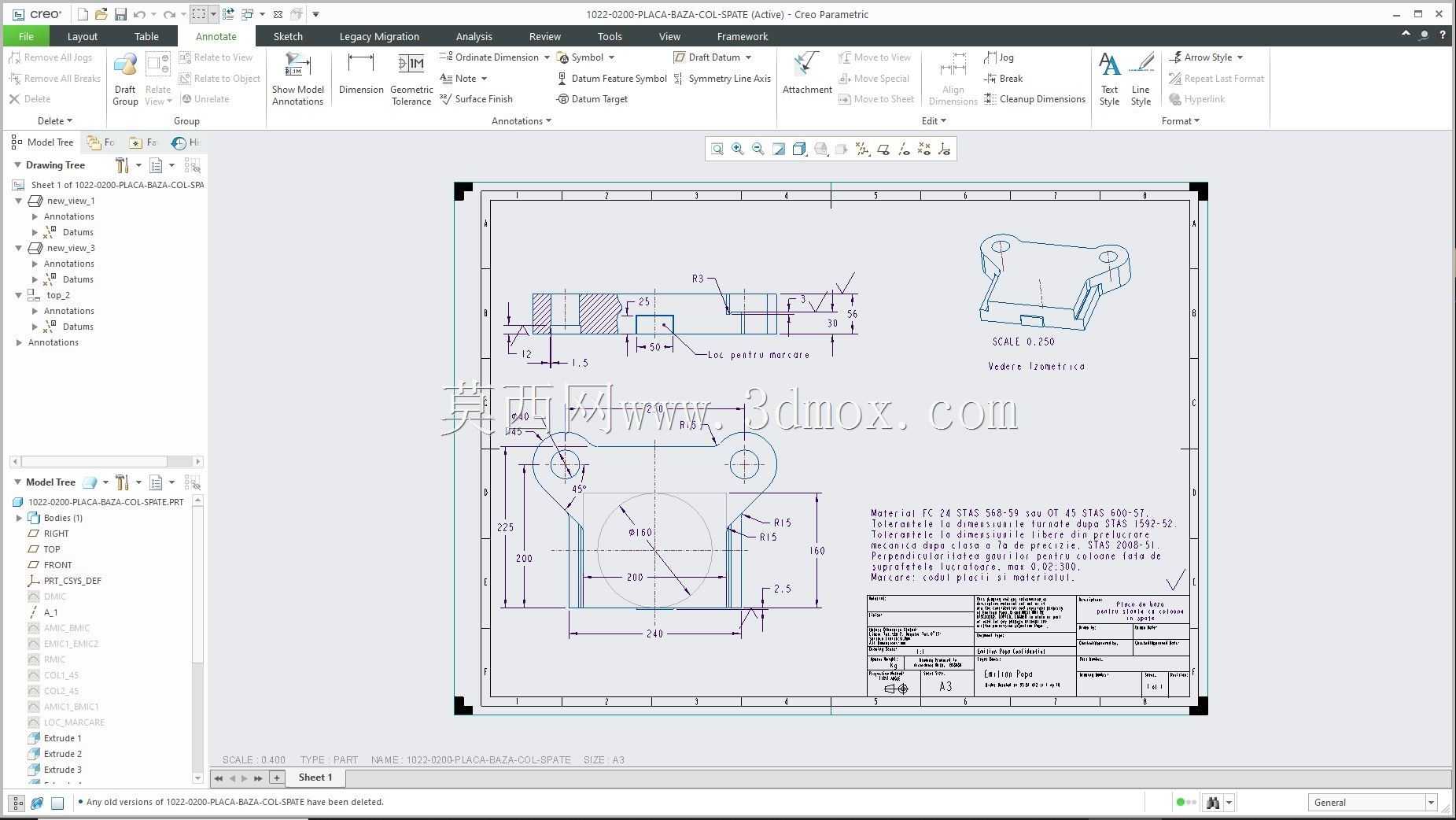Click the Zoom In magnifier icon
Screen dimensions: 1456x820
point(738,149)
